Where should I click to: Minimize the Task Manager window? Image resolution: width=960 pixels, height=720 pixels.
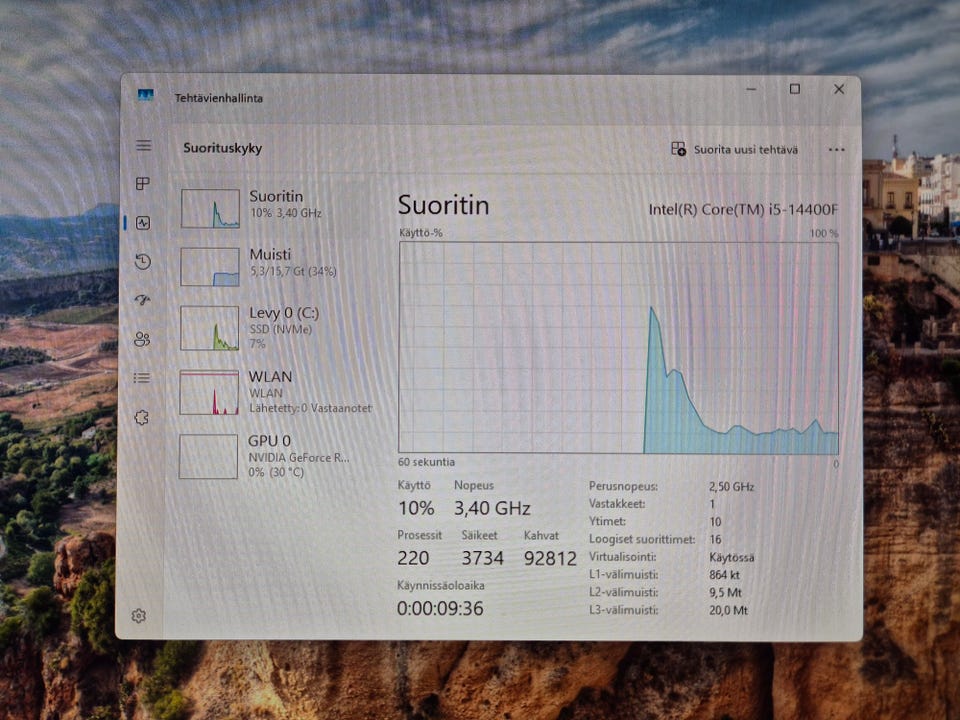(751, 89)
